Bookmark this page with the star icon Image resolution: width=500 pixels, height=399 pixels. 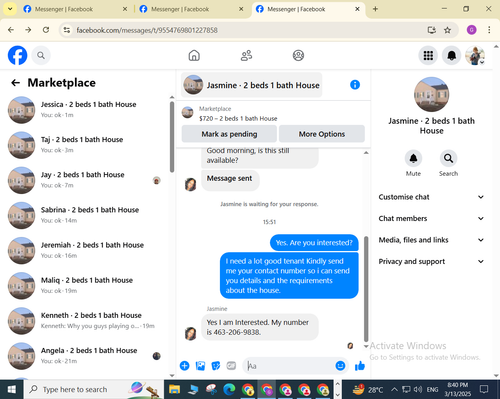tap(447, 30)
